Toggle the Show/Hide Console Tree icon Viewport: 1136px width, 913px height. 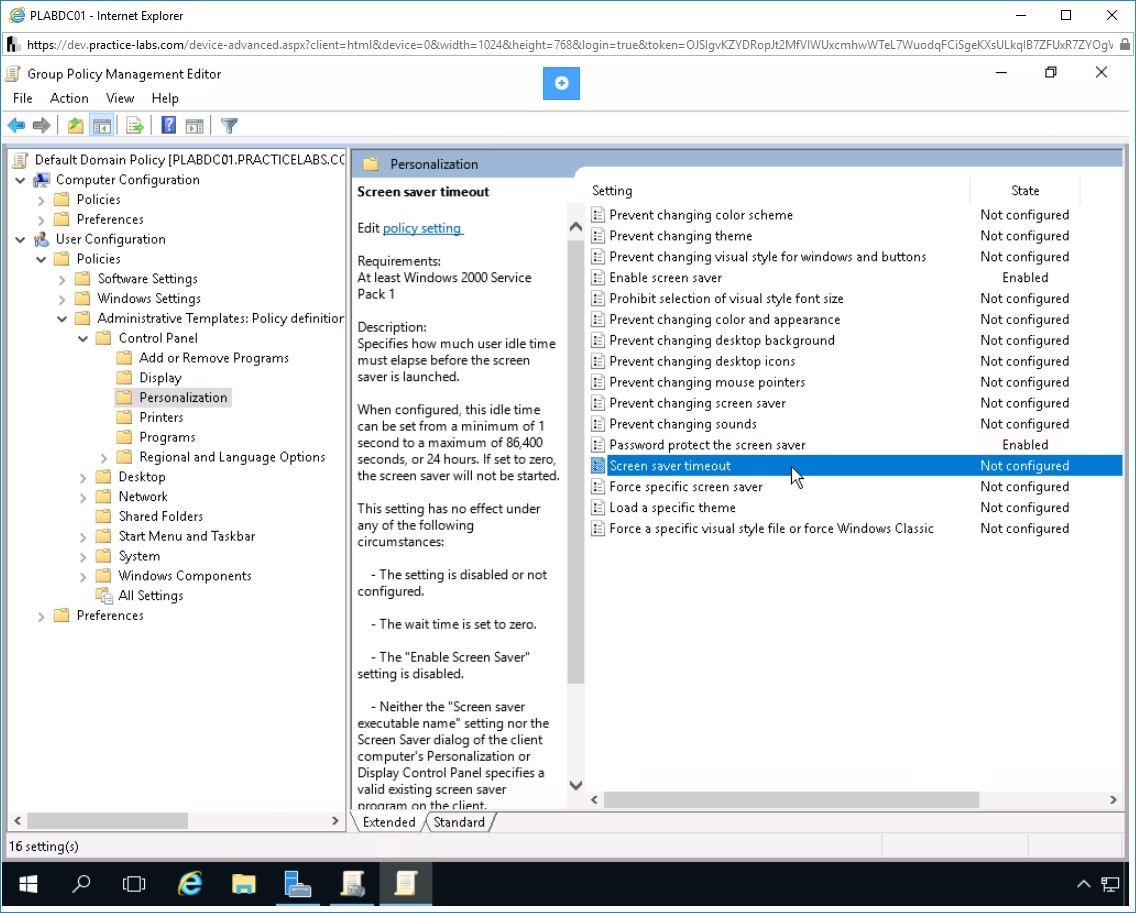pos(101,125)
